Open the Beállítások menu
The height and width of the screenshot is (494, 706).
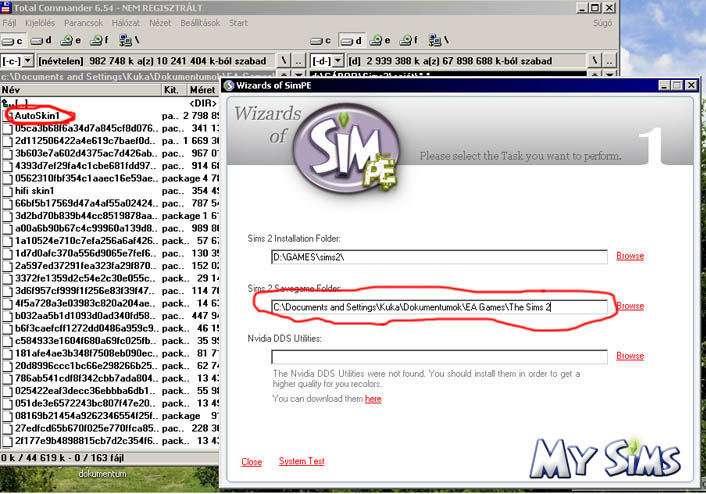(200, 23)
